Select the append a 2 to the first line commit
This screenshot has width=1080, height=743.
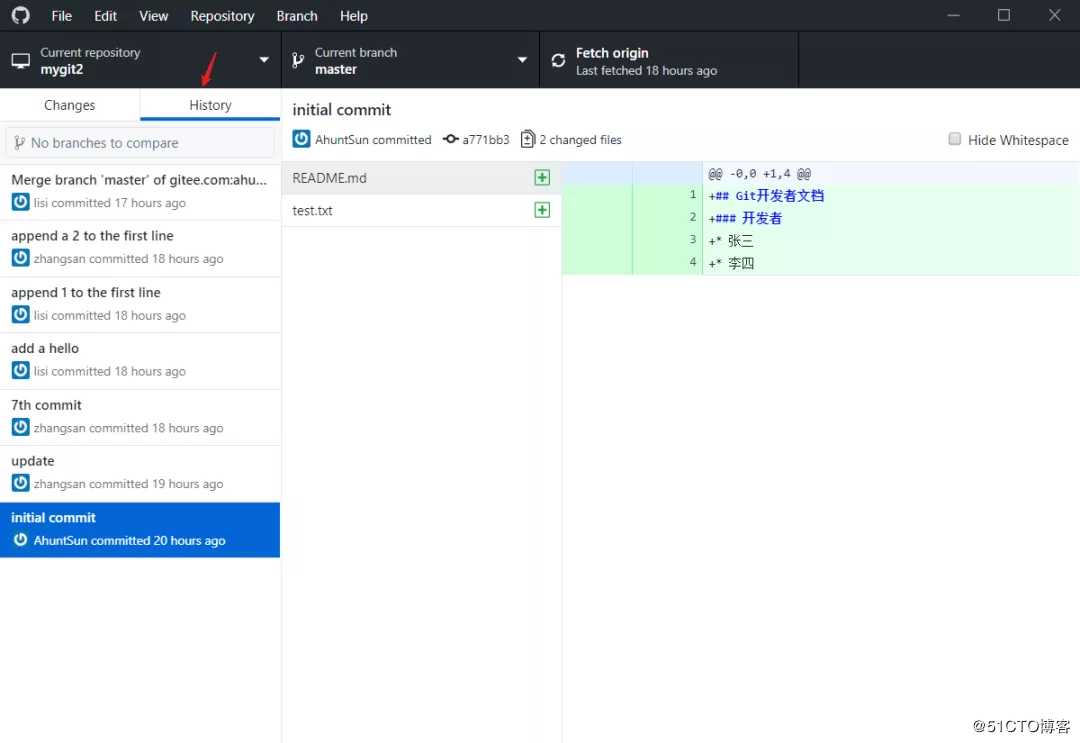(140, 248)
